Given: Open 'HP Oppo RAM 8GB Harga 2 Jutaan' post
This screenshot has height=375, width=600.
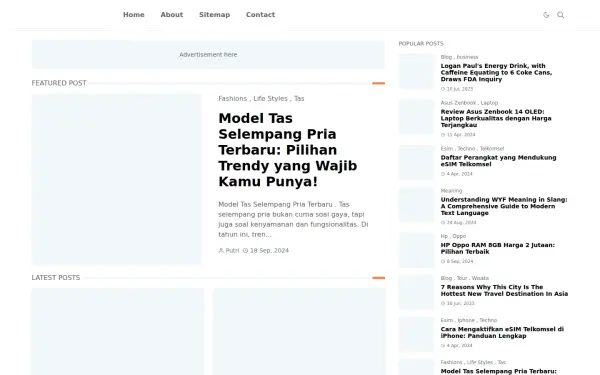Looking at the screenshot, I should (497, 248).
